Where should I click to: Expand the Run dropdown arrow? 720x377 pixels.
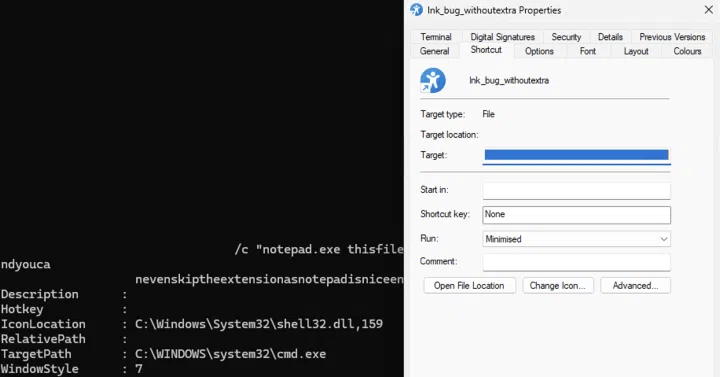pyautogui.click(x=664, y=239)
